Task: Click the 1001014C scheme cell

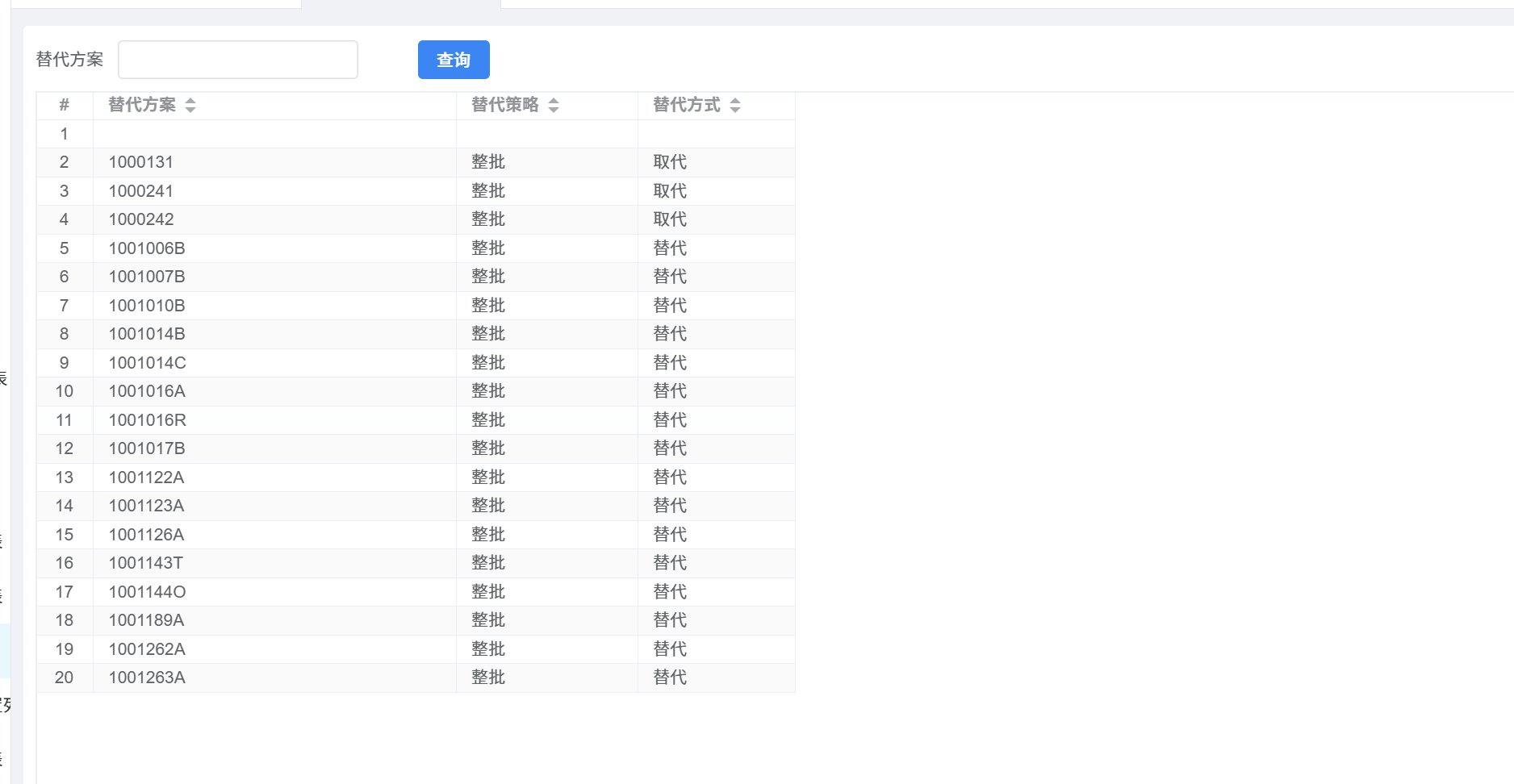Action: [147, 363]
